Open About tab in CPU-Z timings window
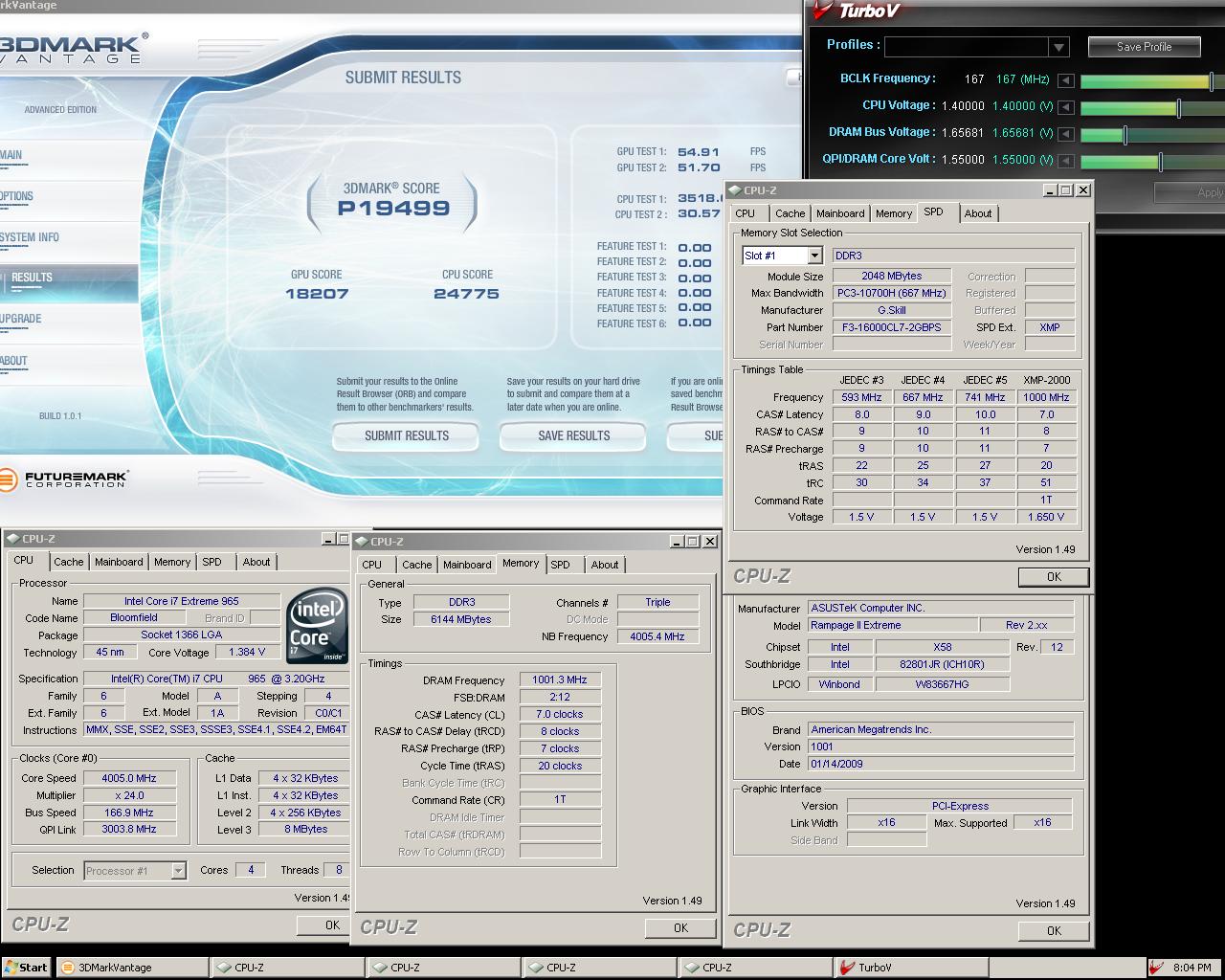This screenshot has height=980, width=1225. 605,566
